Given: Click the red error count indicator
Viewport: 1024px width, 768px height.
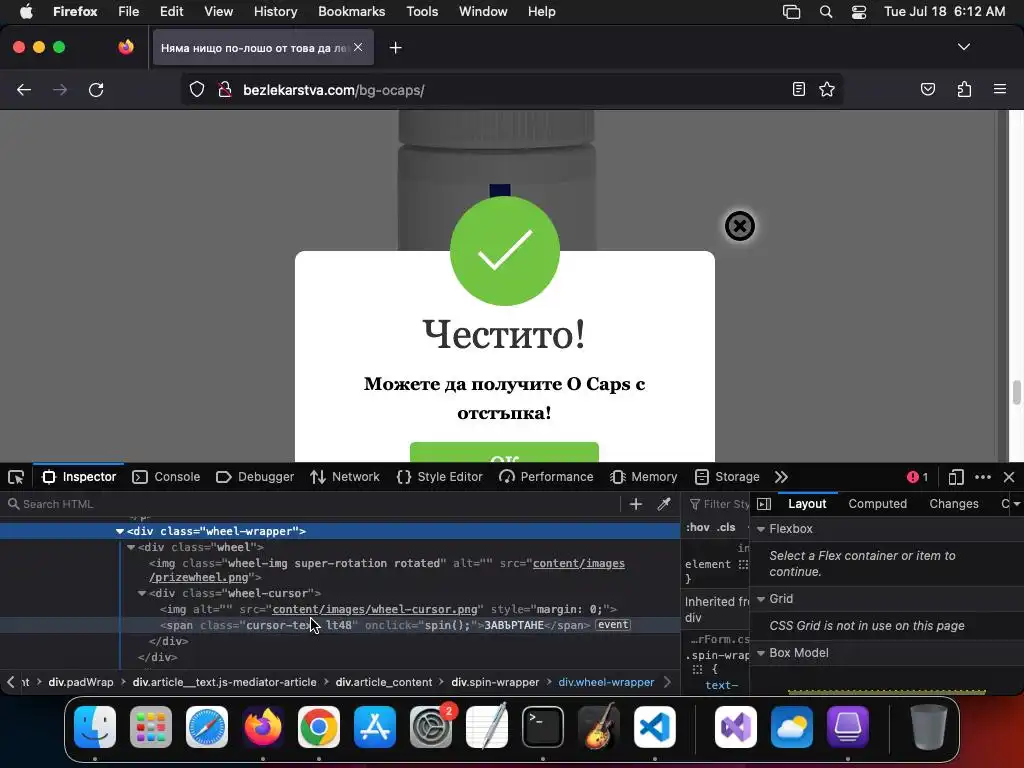Looking at the screenshot, I should click(918, 477).
